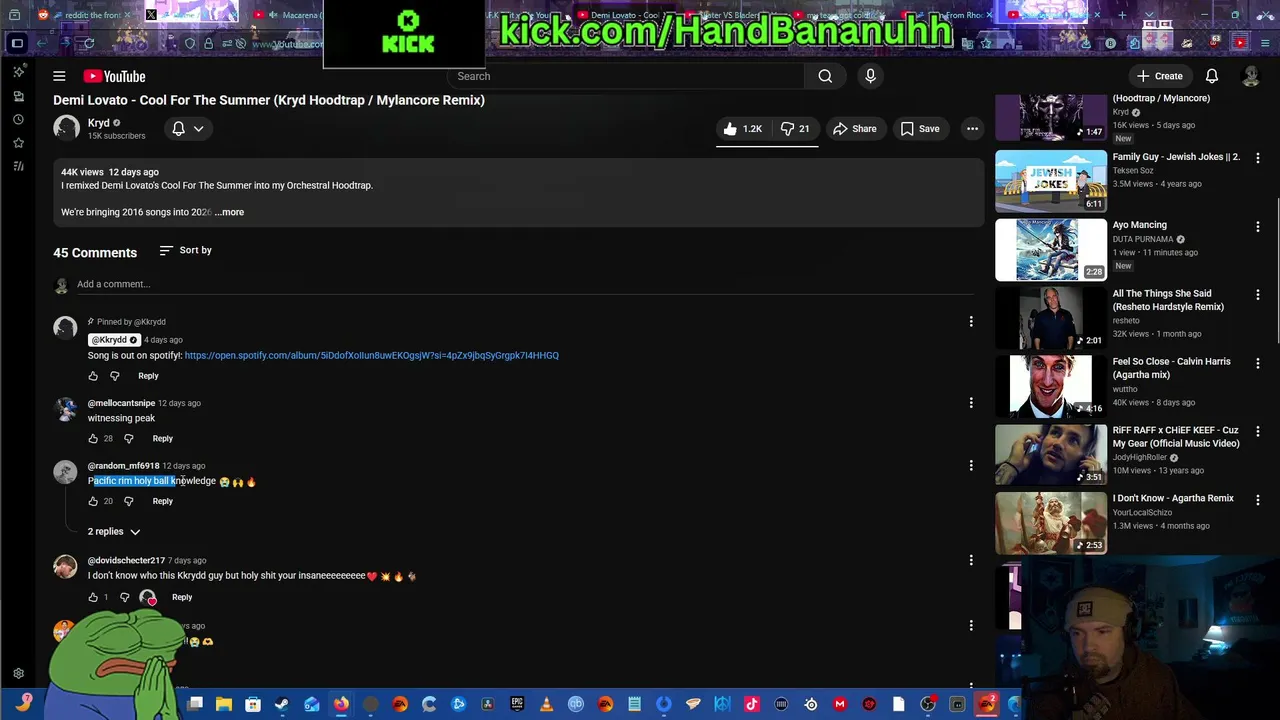Like the @random_mf6918 comment
The height and width of the screenshot is (720, 1280).
click(x=93, y=501)
